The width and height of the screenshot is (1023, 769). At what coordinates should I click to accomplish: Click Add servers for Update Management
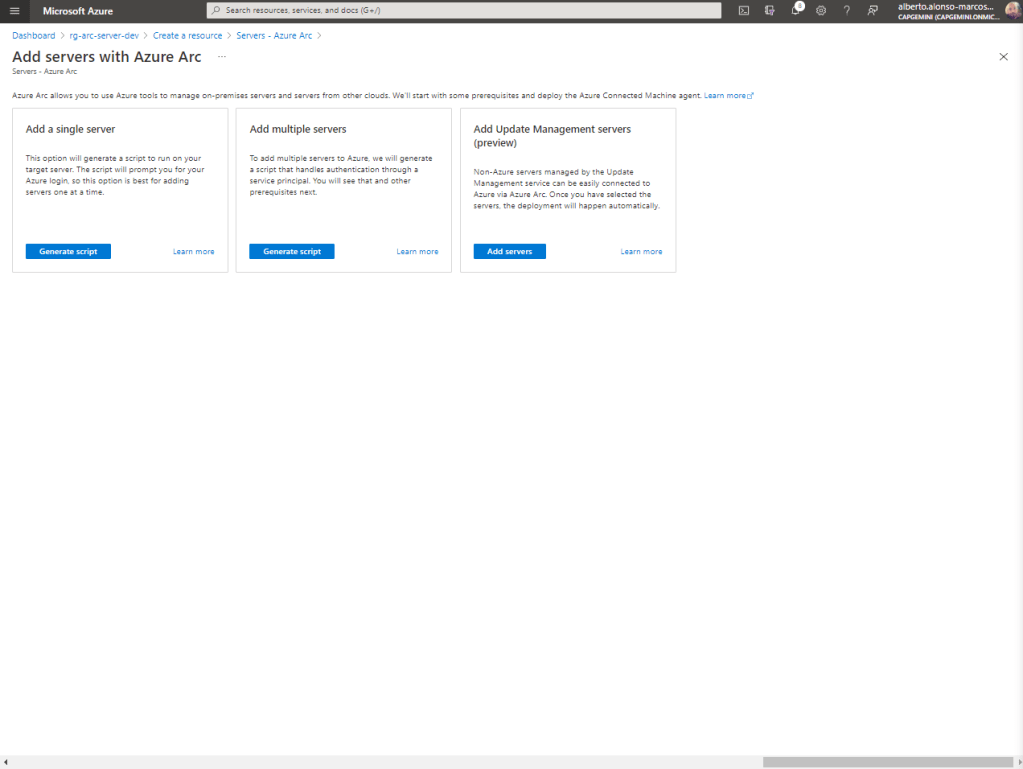509,251
